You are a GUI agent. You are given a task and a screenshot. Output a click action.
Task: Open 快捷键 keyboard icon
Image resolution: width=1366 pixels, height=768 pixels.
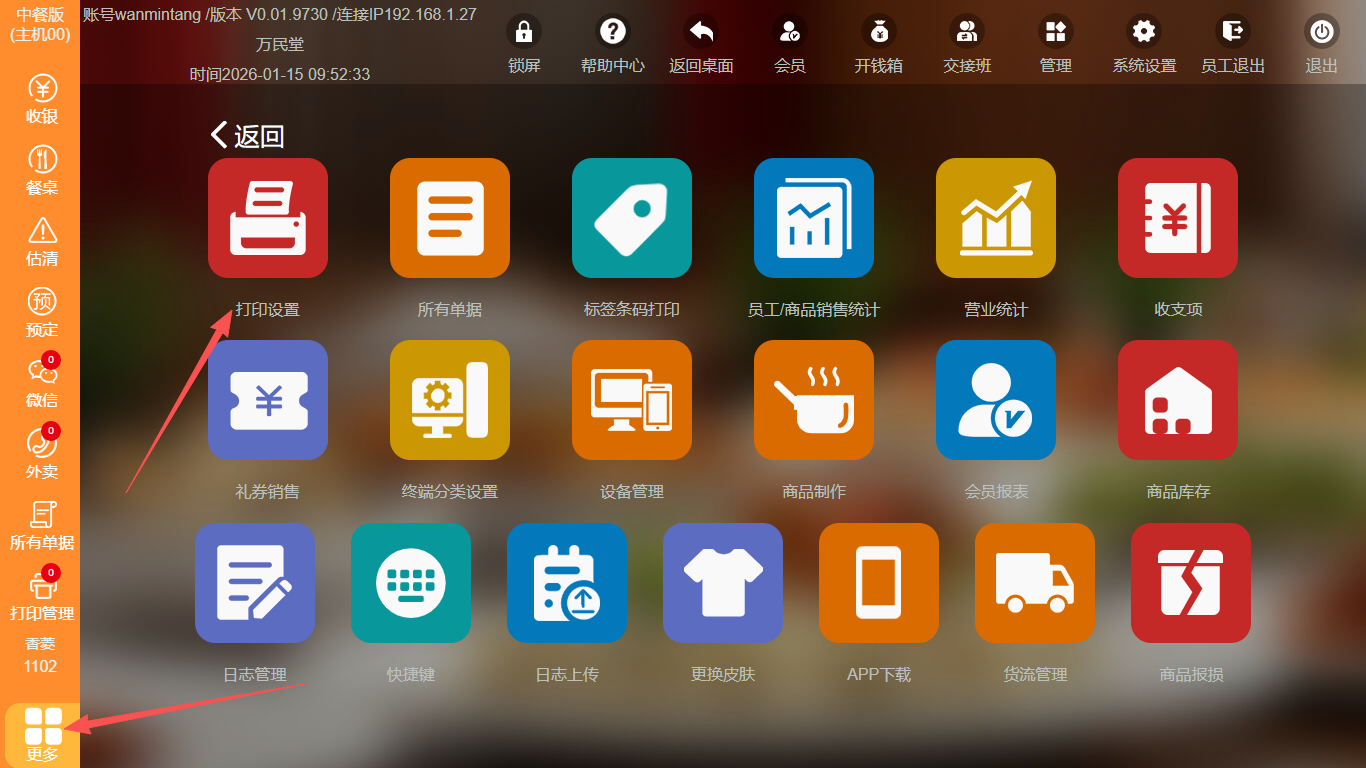click(x=411, y=583)
